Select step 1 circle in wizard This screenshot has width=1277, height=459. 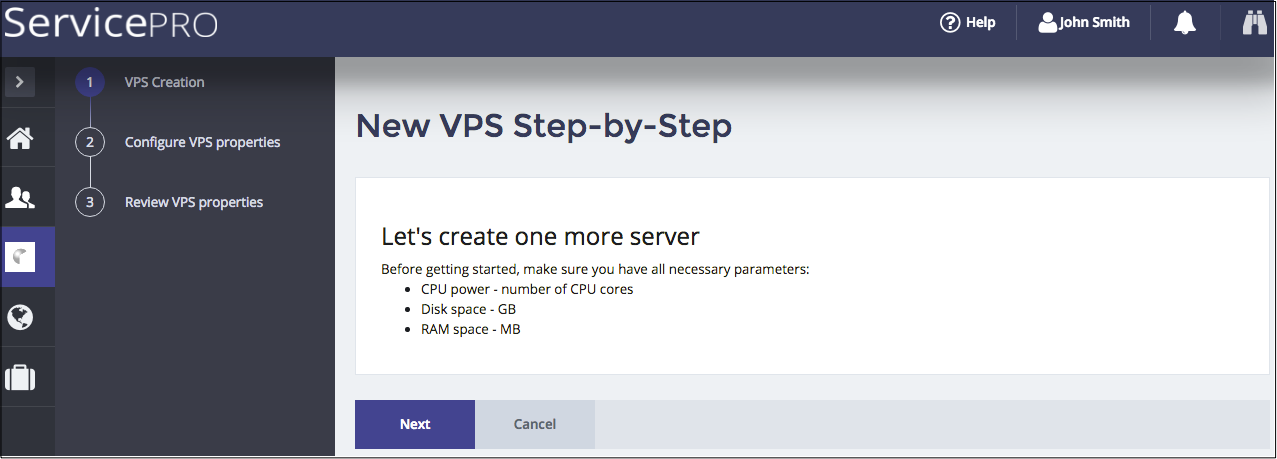coord(90,82)
